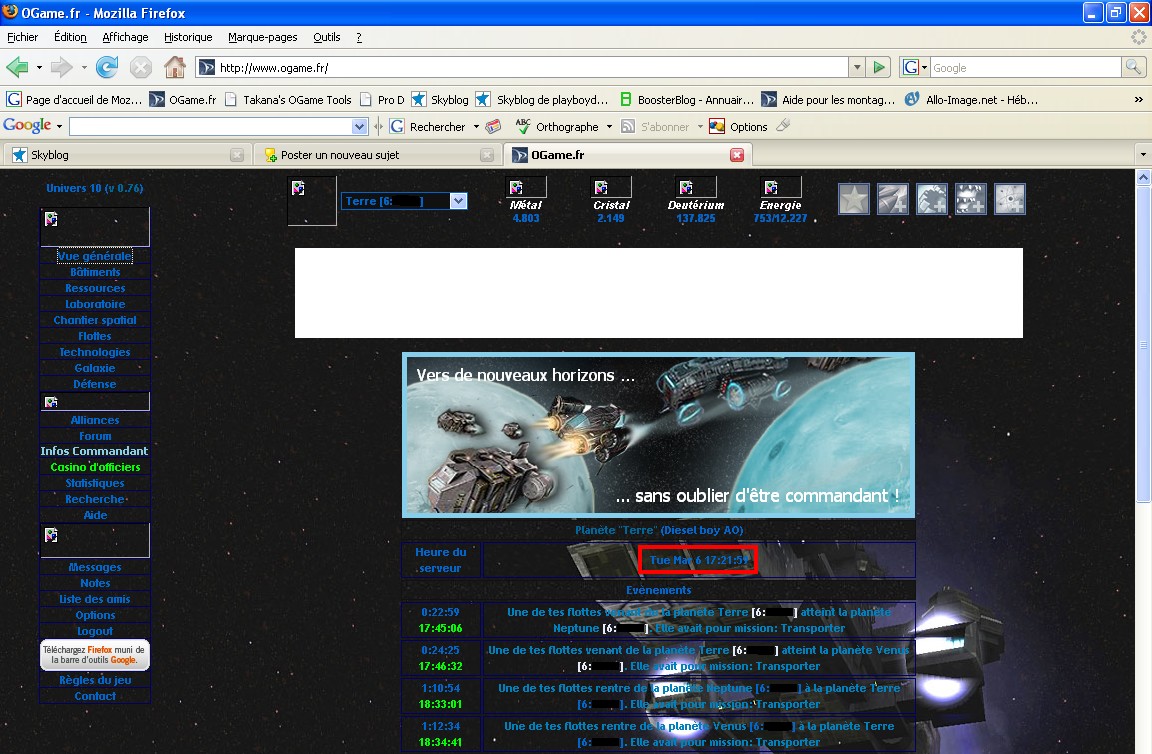Click the last officer icon on the right
The height and width of the screenshot is (754, 1152).
1009,198
